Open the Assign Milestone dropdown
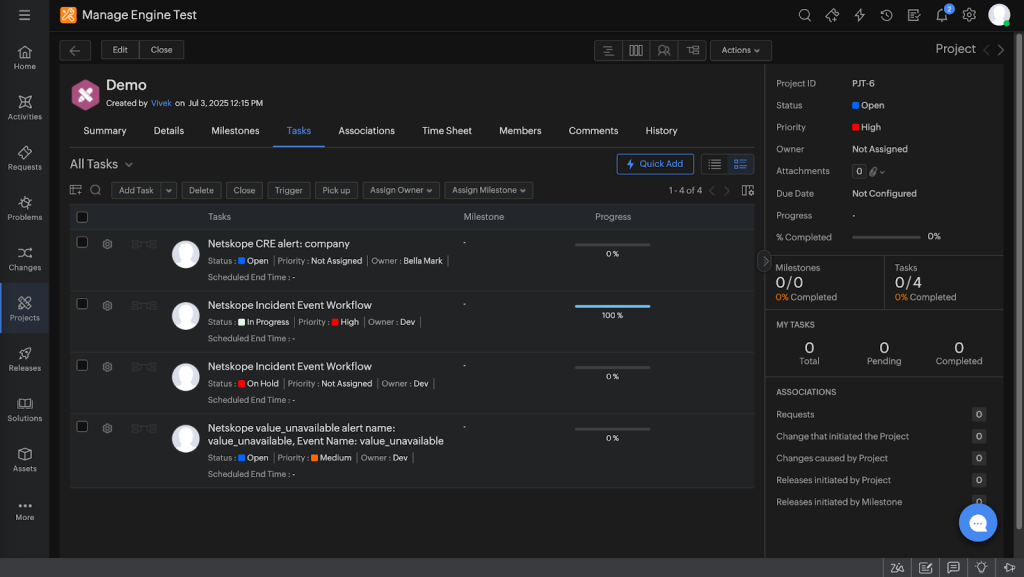This screenshot has height=577, width=1024. [488, 190]
